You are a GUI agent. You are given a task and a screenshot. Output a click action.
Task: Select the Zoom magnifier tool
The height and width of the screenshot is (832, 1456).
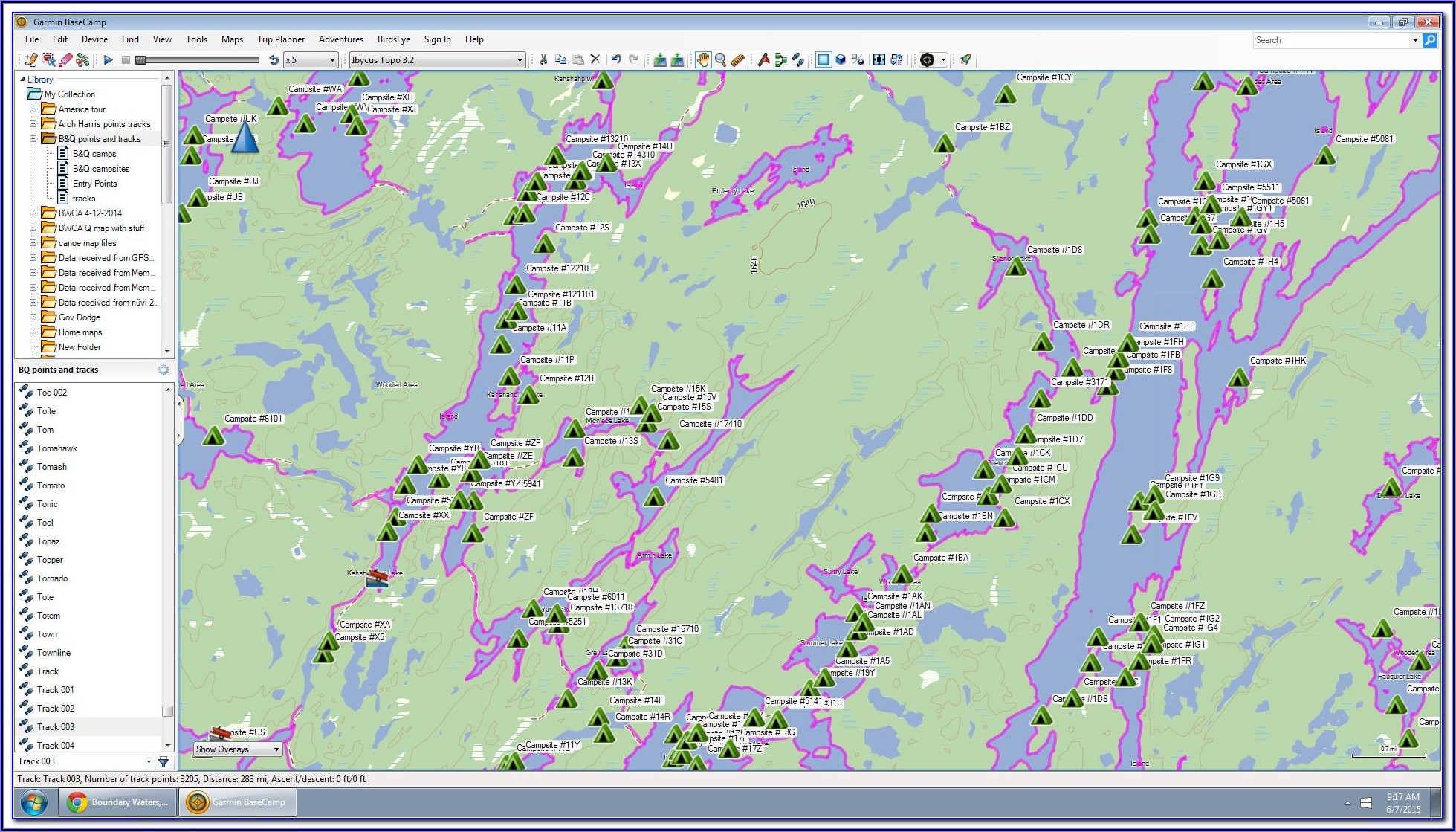(720, 60)
